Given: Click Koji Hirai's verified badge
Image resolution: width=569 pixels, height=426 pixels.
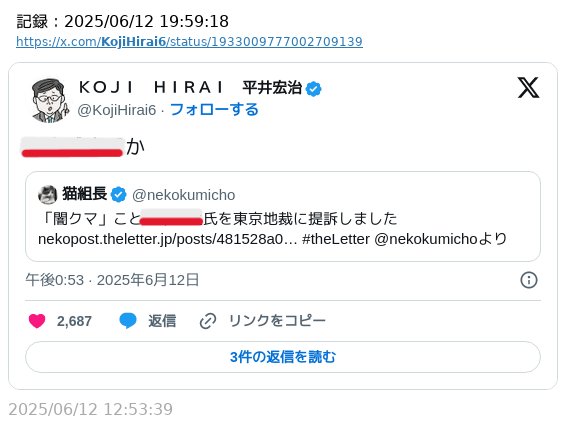Looking at the screenshot, I should pyautogui.click(x=314, y=89).
